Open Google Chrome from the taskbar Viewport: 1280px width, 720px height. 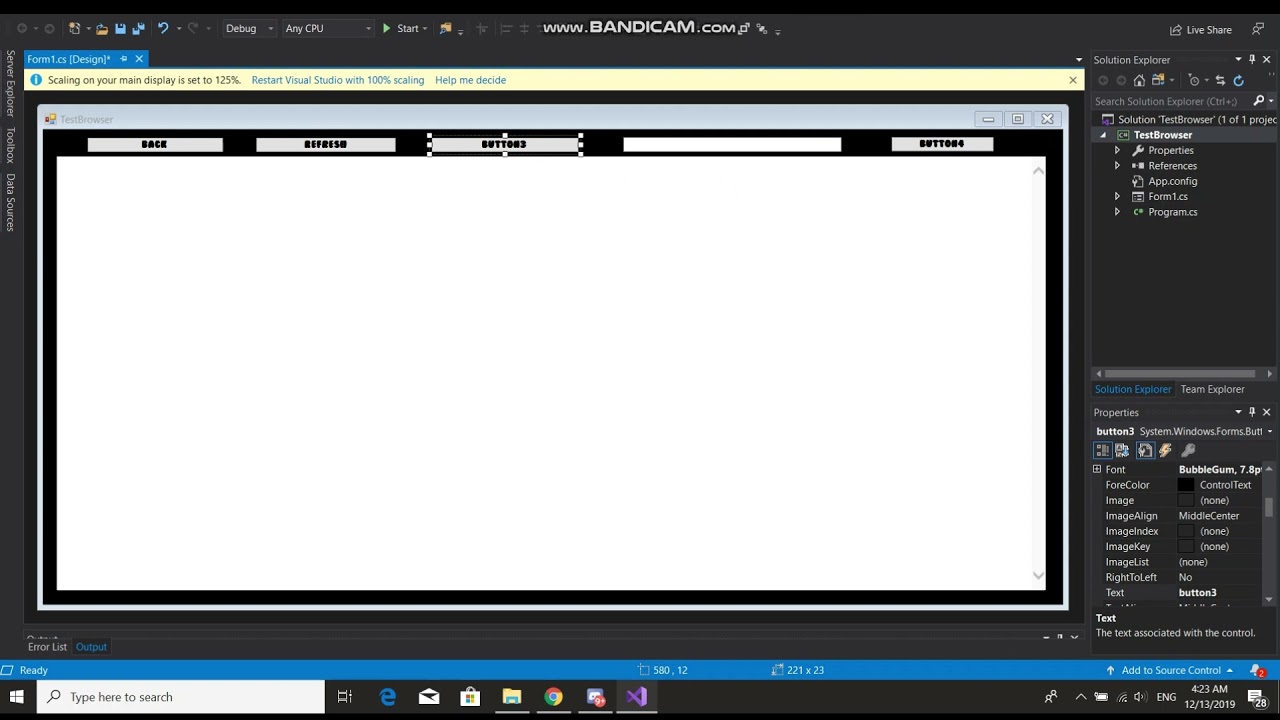[553, 697]
